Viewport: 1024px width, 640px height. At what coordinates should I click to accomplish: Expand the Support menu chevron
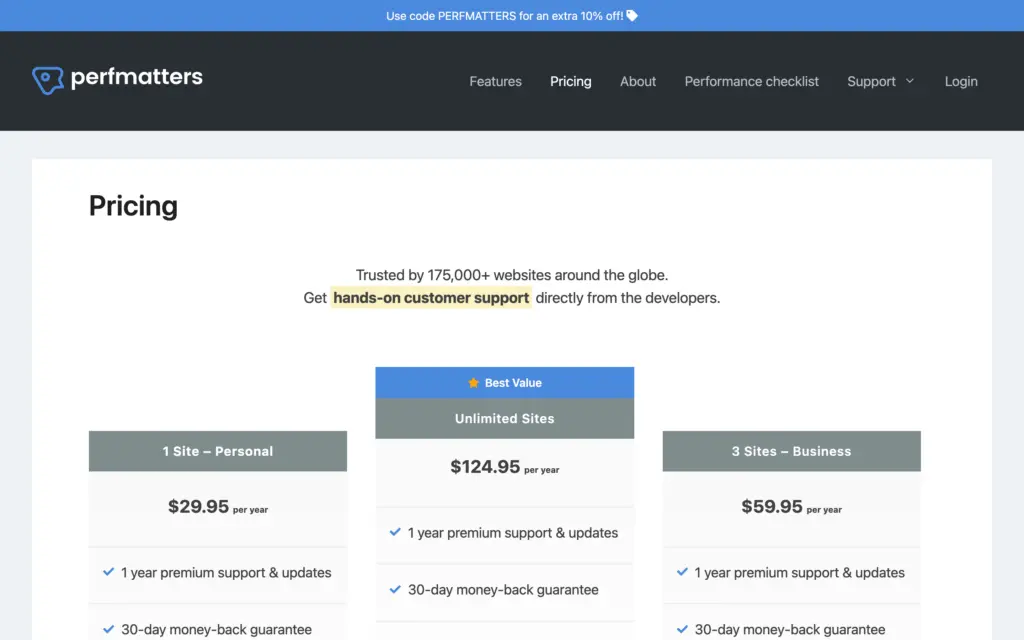click(x=910, y=81)
